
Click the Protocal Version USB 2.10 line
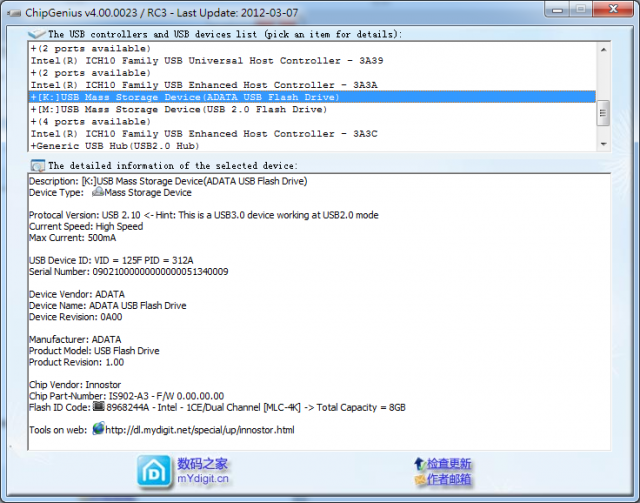coord(204,215)
